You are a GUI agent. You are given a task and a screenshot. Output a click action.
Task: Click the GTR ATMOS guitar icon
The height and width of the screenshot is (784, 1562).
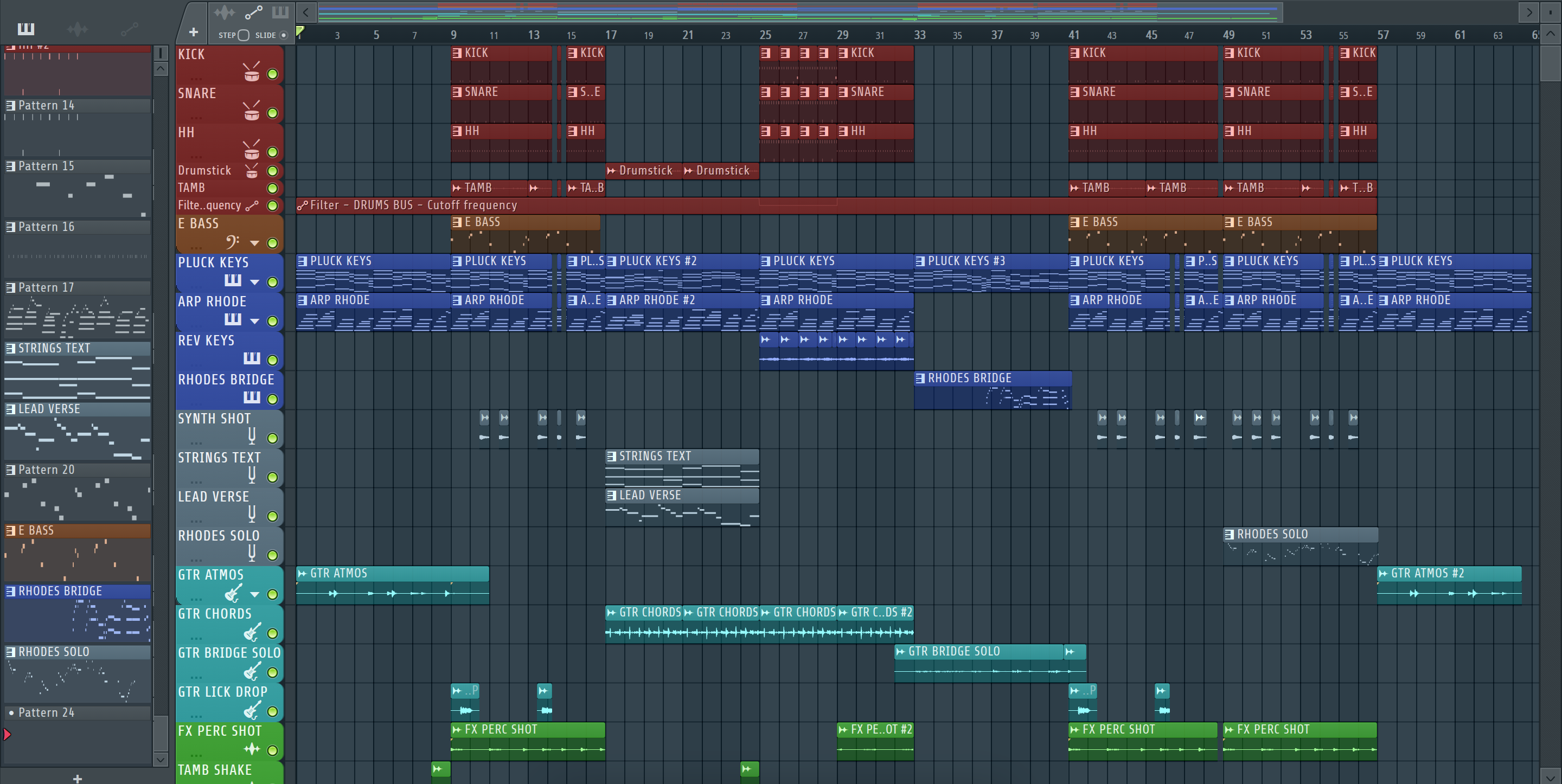[233, 593]
